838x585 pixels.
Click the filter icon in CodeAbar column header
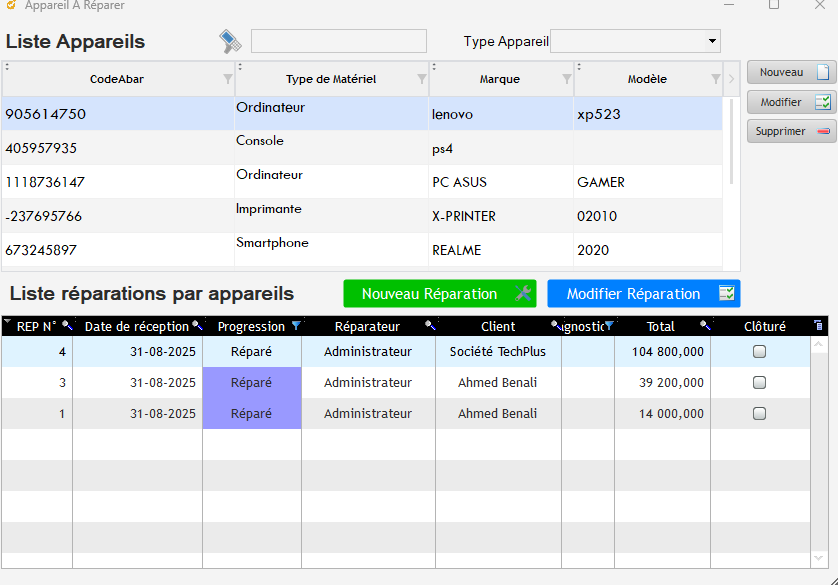coord(227,79)
